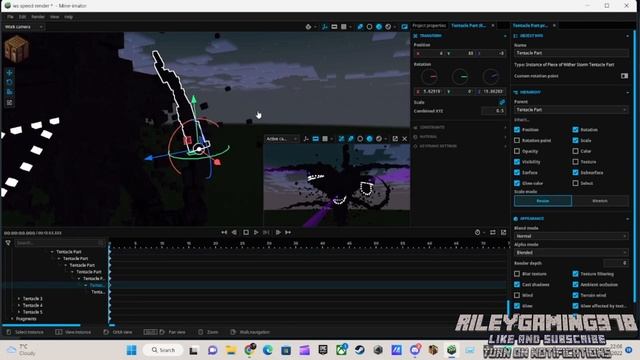
Task: Toggle timeline loop icon
Action: tap(493, 232)
